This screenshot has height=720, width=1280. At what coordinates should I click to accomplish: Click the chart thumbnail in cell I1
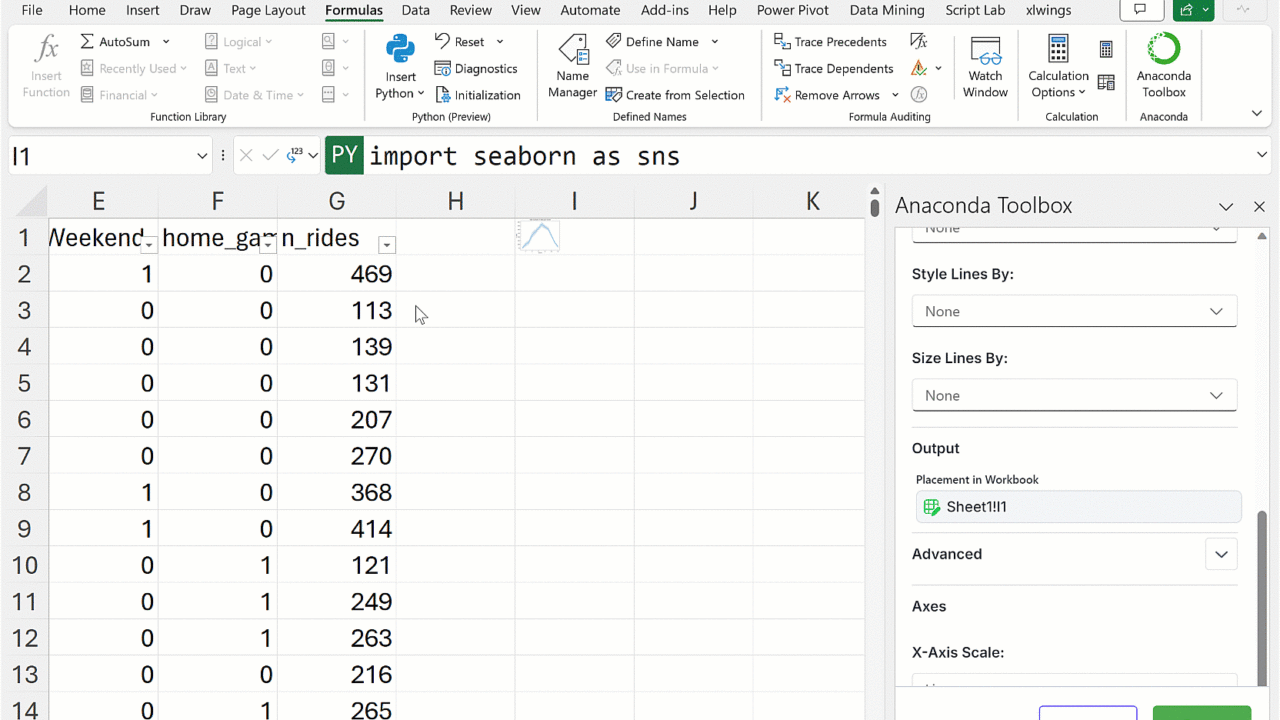[539, 236]
